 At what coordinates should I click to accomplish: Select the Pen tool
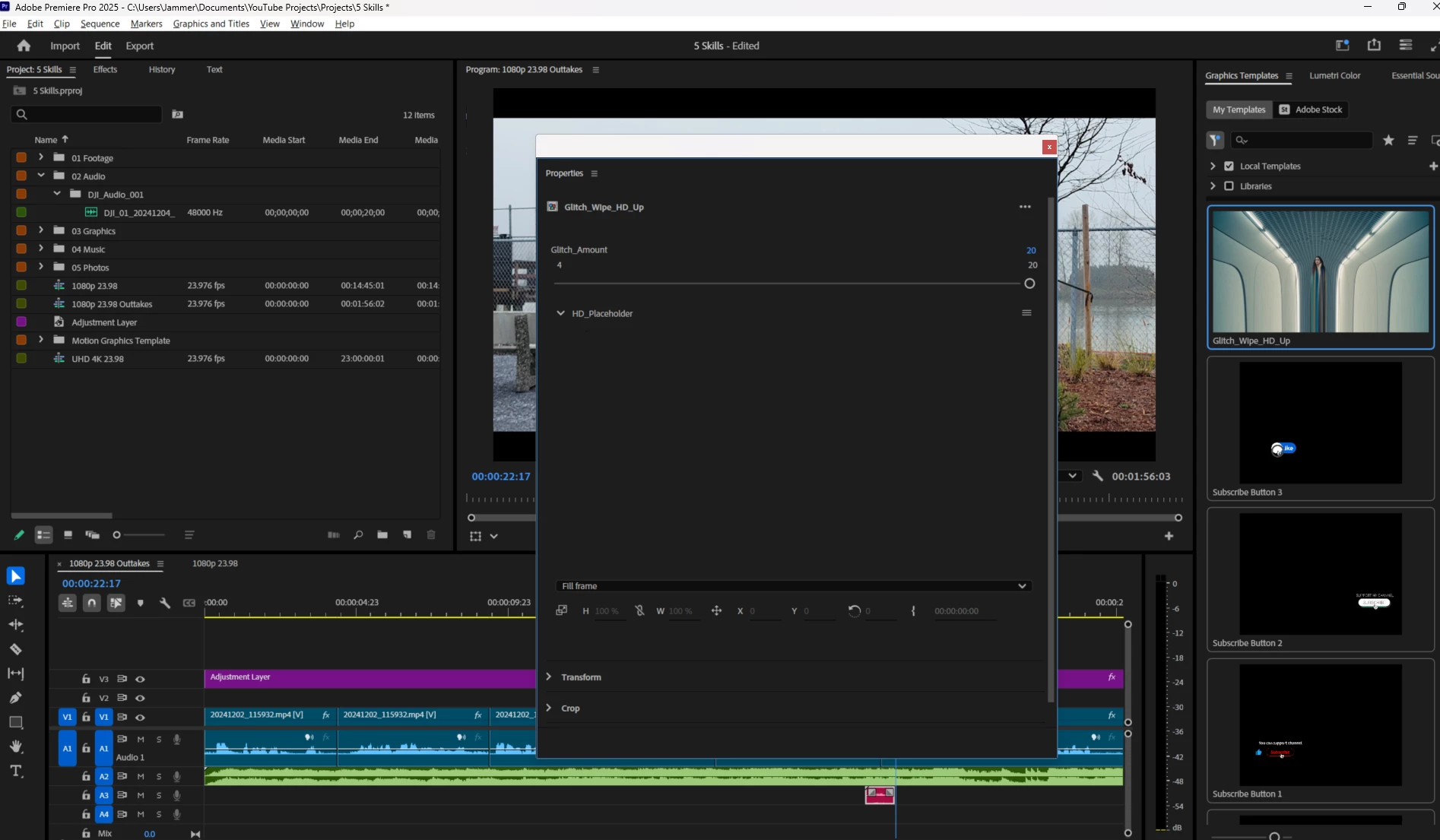tap(16, 698)
